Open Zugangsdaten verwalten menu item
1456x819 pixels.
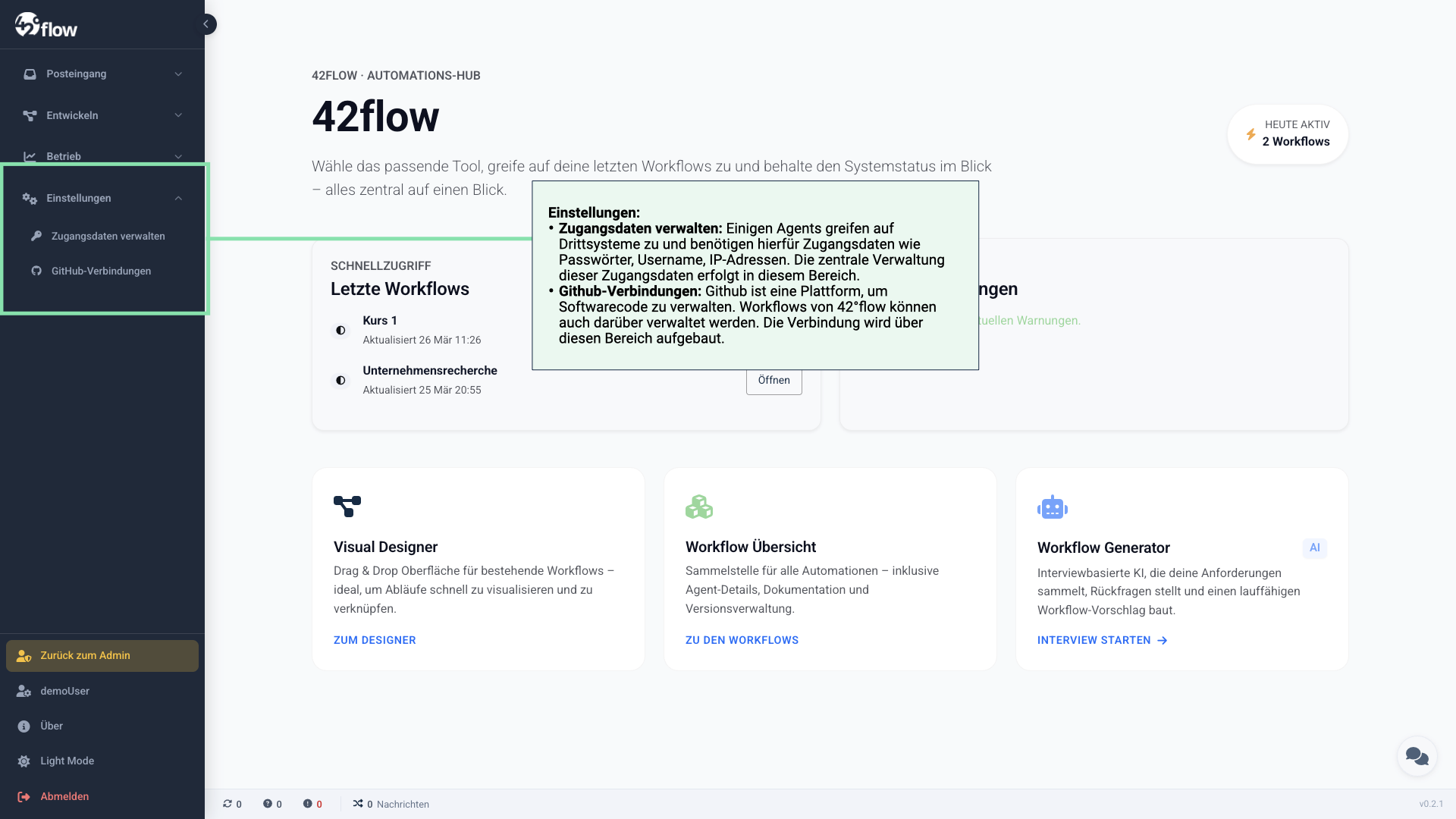[x=108, y=236]
